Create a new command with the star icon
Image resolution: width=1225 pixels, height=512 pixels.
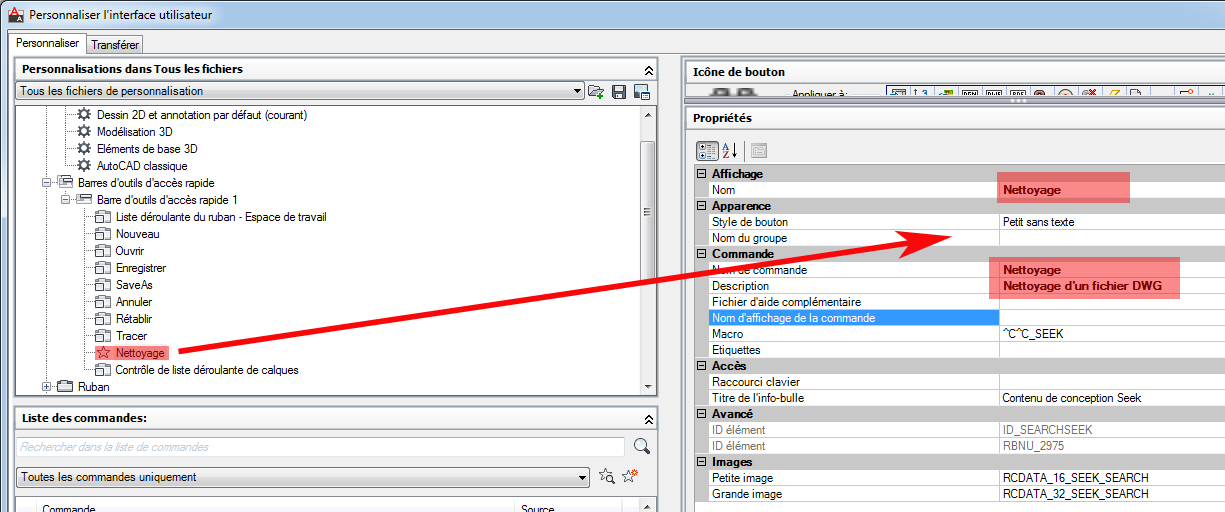[630, 477]
